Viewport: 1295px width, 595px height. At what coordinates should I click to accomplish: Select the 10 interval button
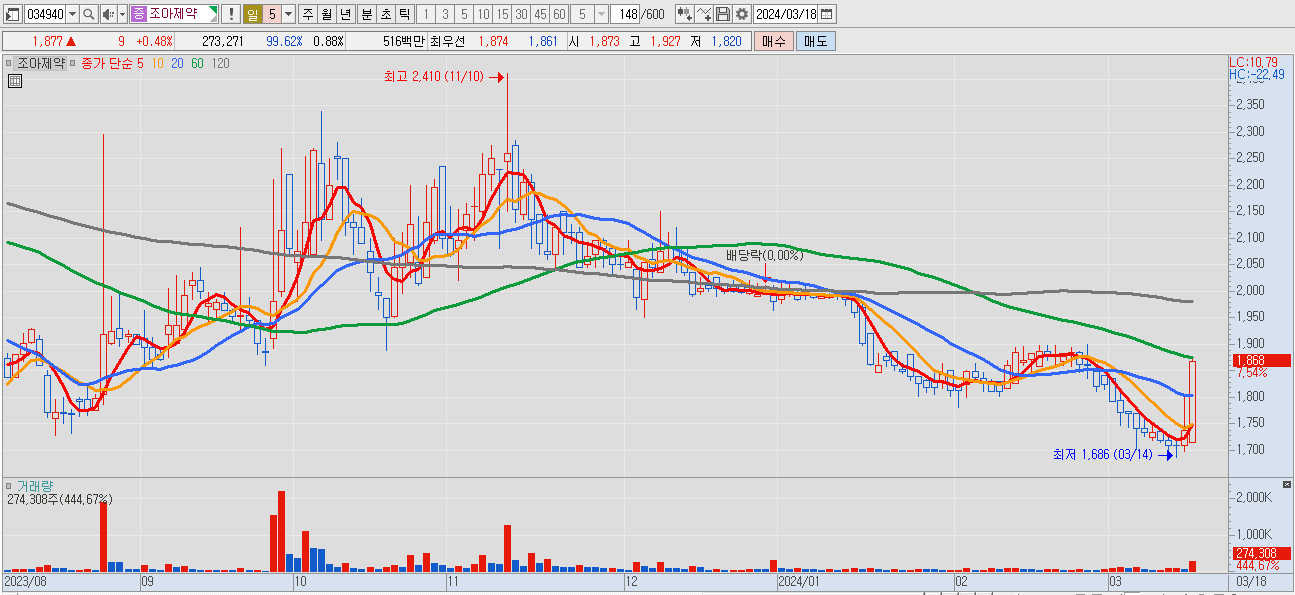click(483, 14)
